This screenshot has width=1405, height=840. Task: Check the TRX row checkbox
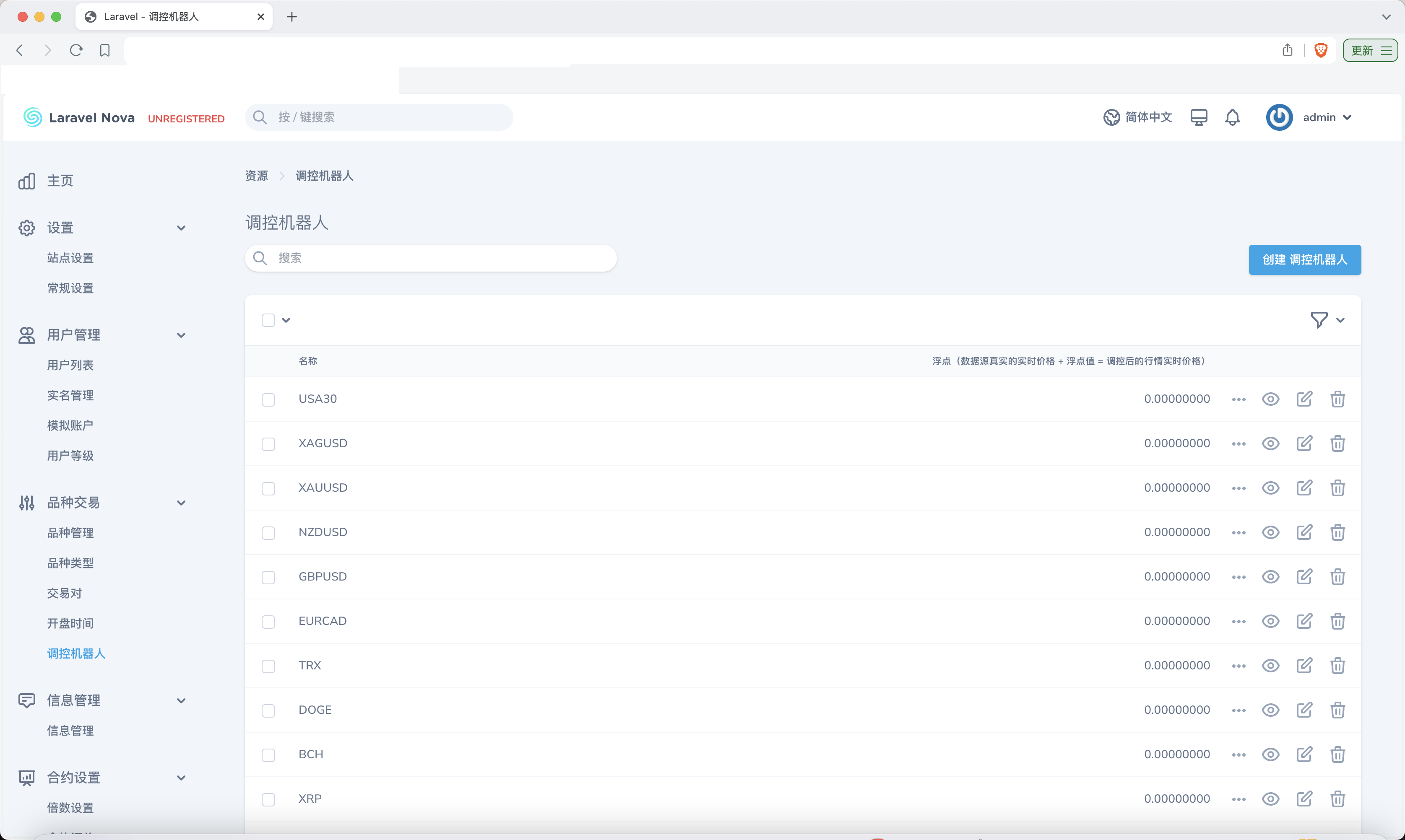[x=268, y=666]
